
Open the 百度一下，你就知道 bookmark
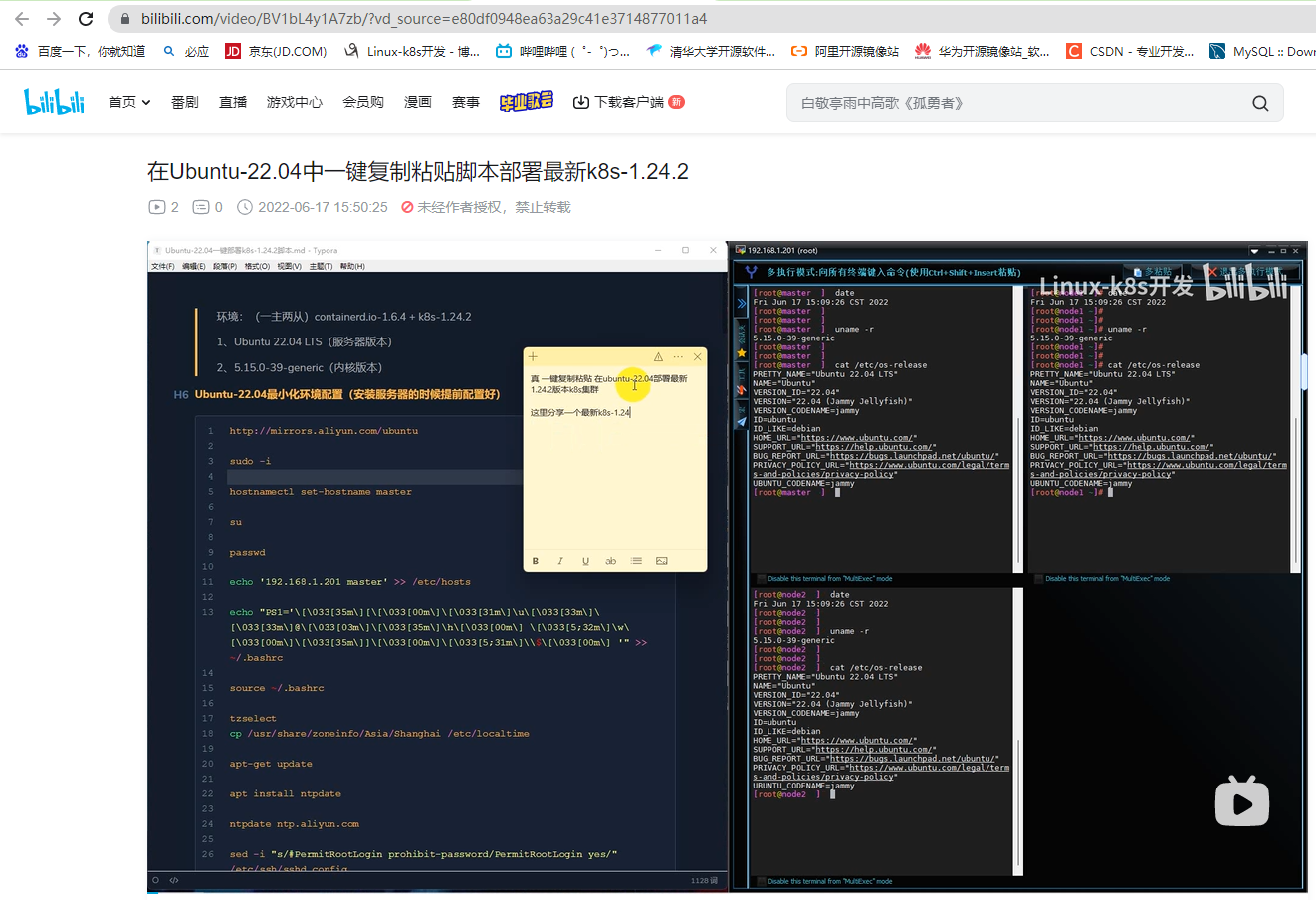pos(80,51)
